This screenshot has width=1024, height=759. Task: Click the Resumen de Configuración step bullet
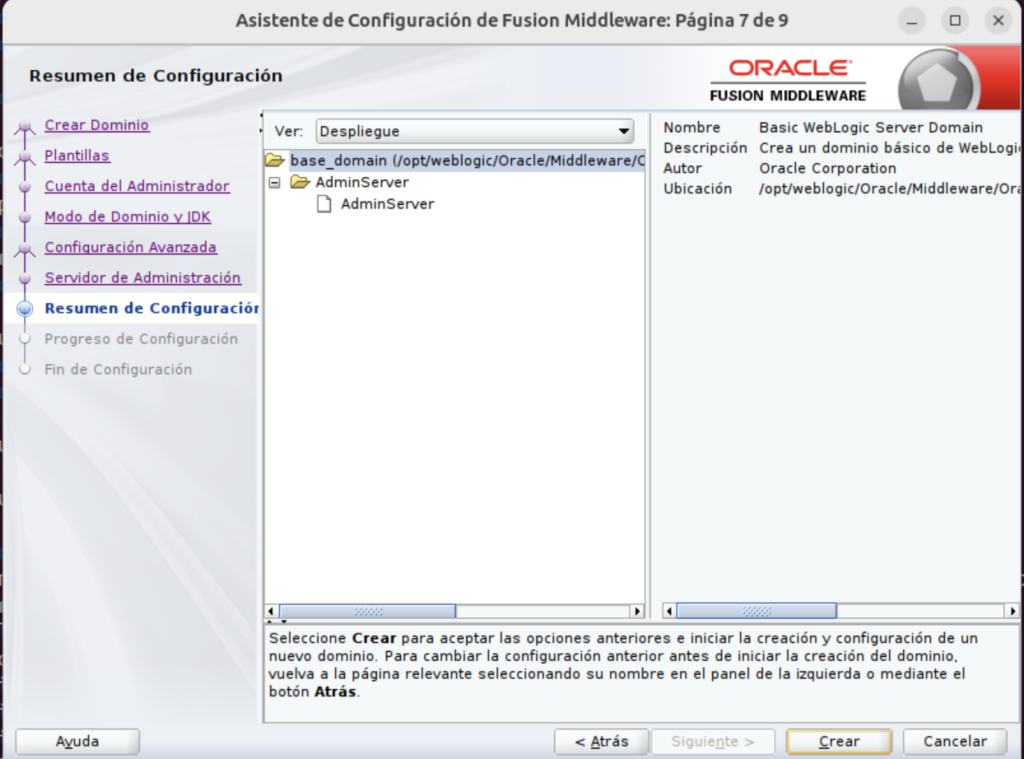pyautogui.click(x=25, y=309)
